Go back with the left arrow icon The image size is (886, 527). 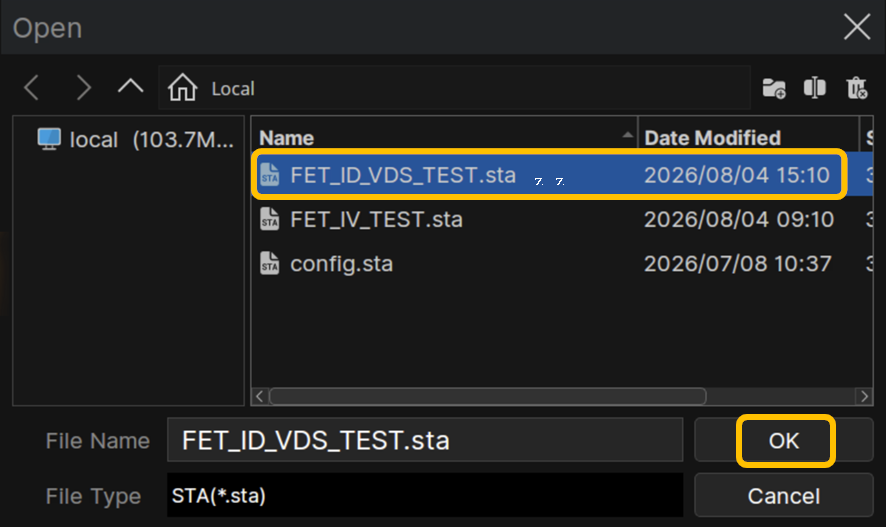pos(32,88)
